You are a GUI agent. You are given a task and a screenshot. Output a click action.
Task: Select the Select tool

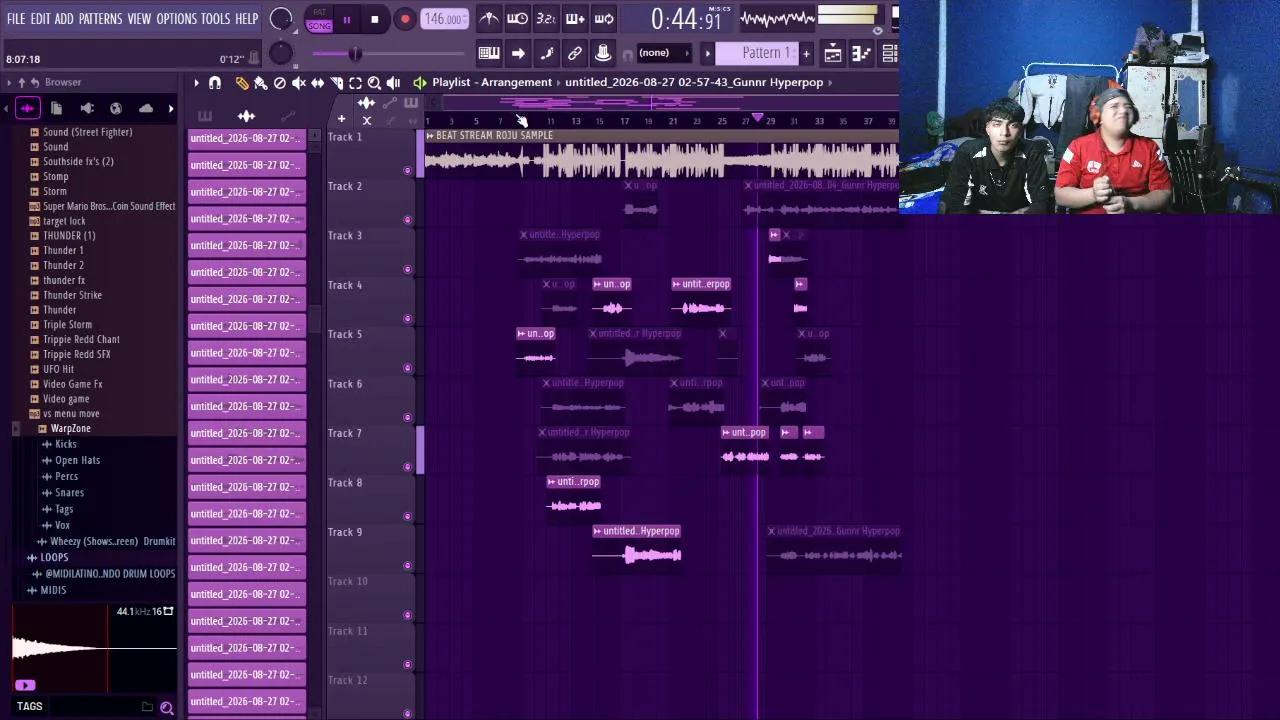(x=356, y=83)
